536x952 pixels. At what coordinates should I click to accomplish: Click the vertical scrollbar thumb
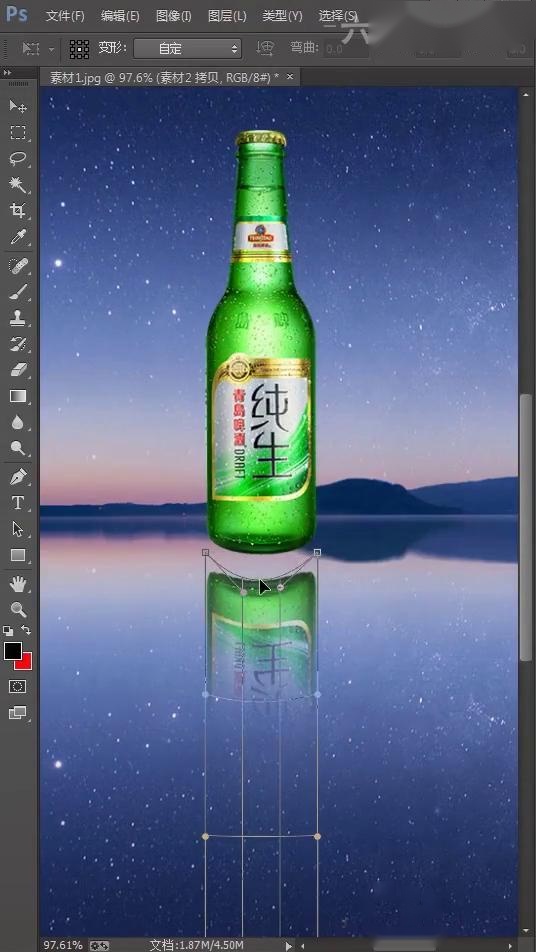[526, 527]
